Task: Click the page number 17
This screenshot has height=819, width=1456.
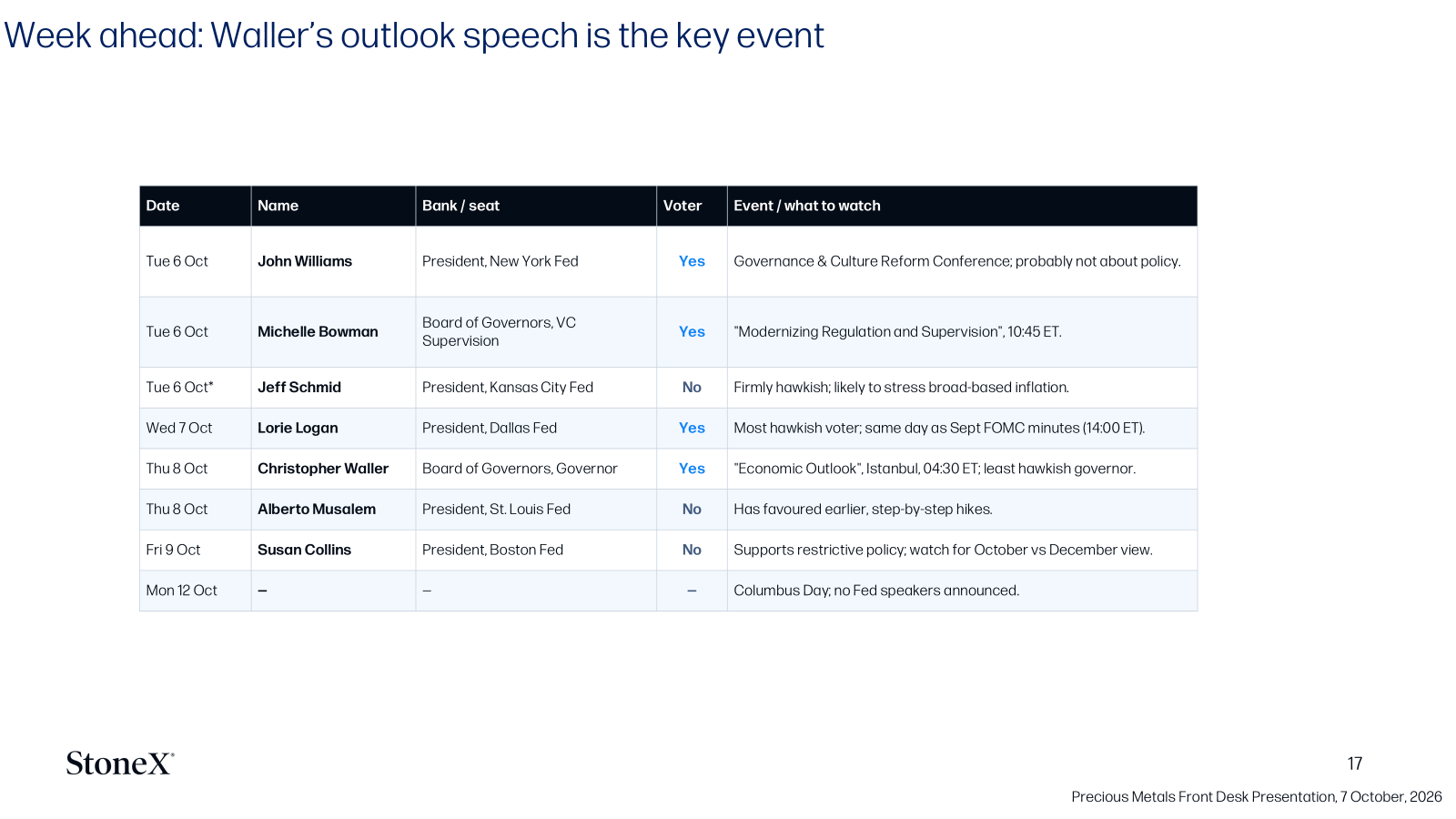Action: 1355,763
